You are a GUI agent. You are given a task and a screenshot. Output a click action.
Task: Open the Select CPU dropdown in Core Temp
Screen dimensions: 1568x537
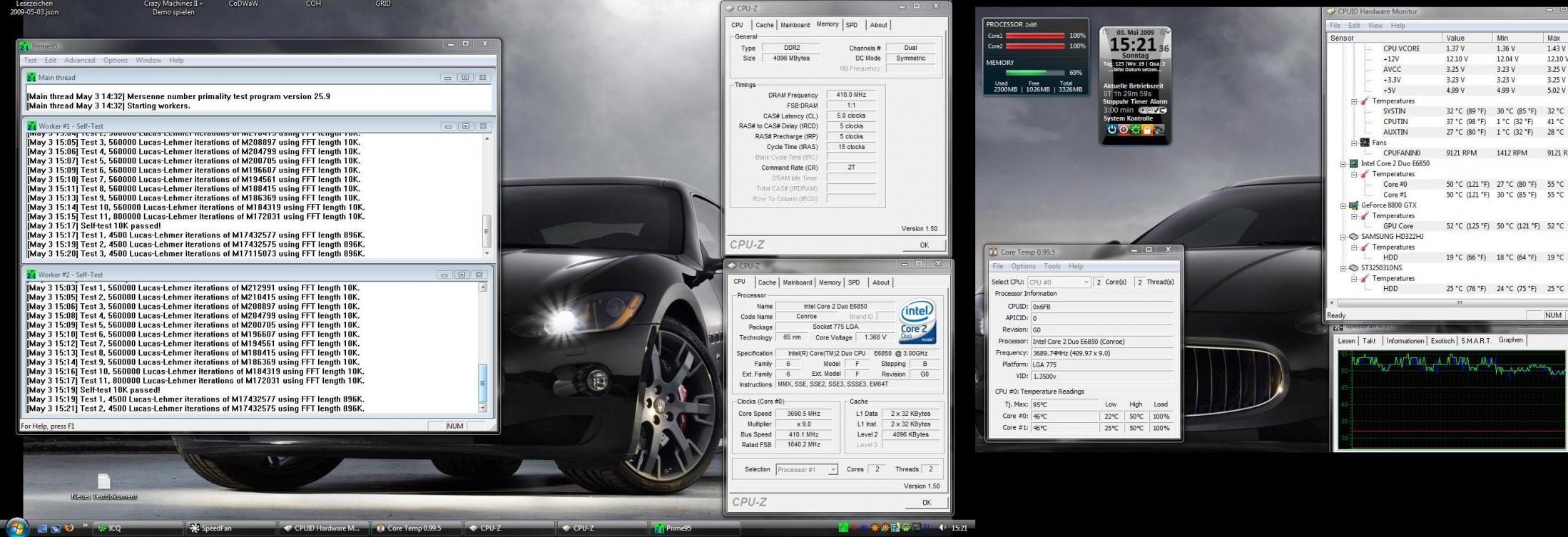[1059, 282]
